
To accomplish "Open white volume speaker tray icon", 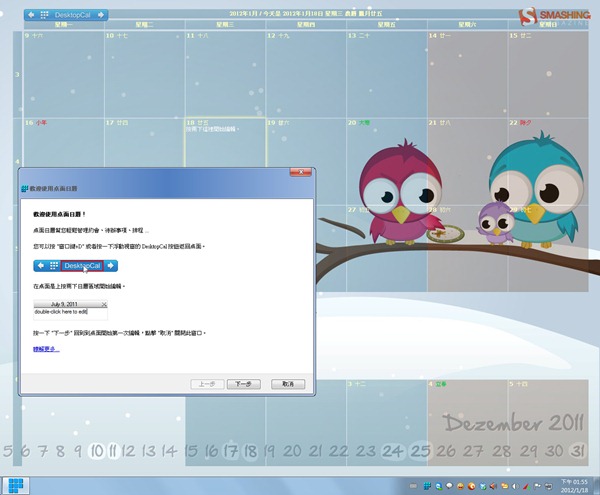I will (515, 486).
